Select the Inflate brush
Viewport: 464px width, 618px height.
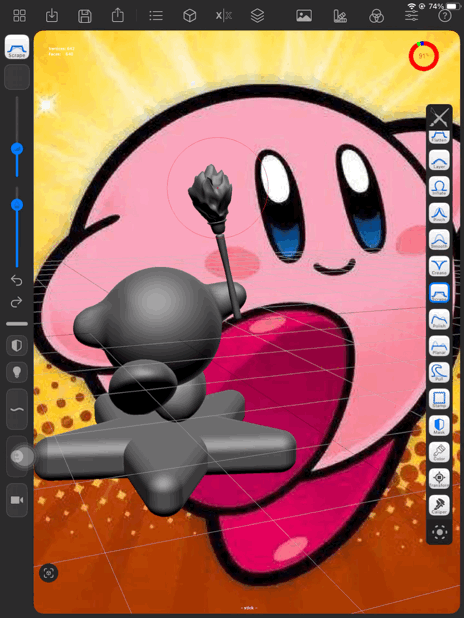(439, 186)
